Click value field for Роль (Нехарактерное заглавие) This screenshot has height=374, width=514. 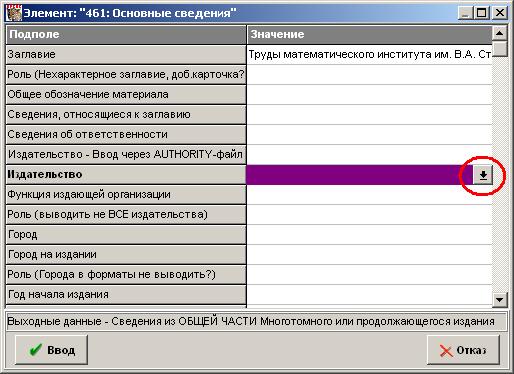pyautogui.click(x=369, y=74)
